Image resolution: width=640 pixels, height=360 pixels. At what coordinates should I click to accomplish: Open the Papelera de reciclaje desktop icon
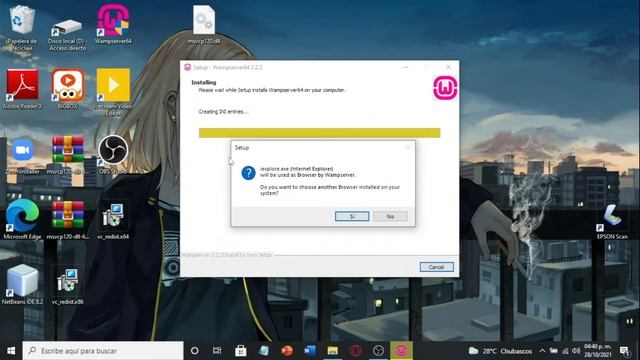point(22,28)
